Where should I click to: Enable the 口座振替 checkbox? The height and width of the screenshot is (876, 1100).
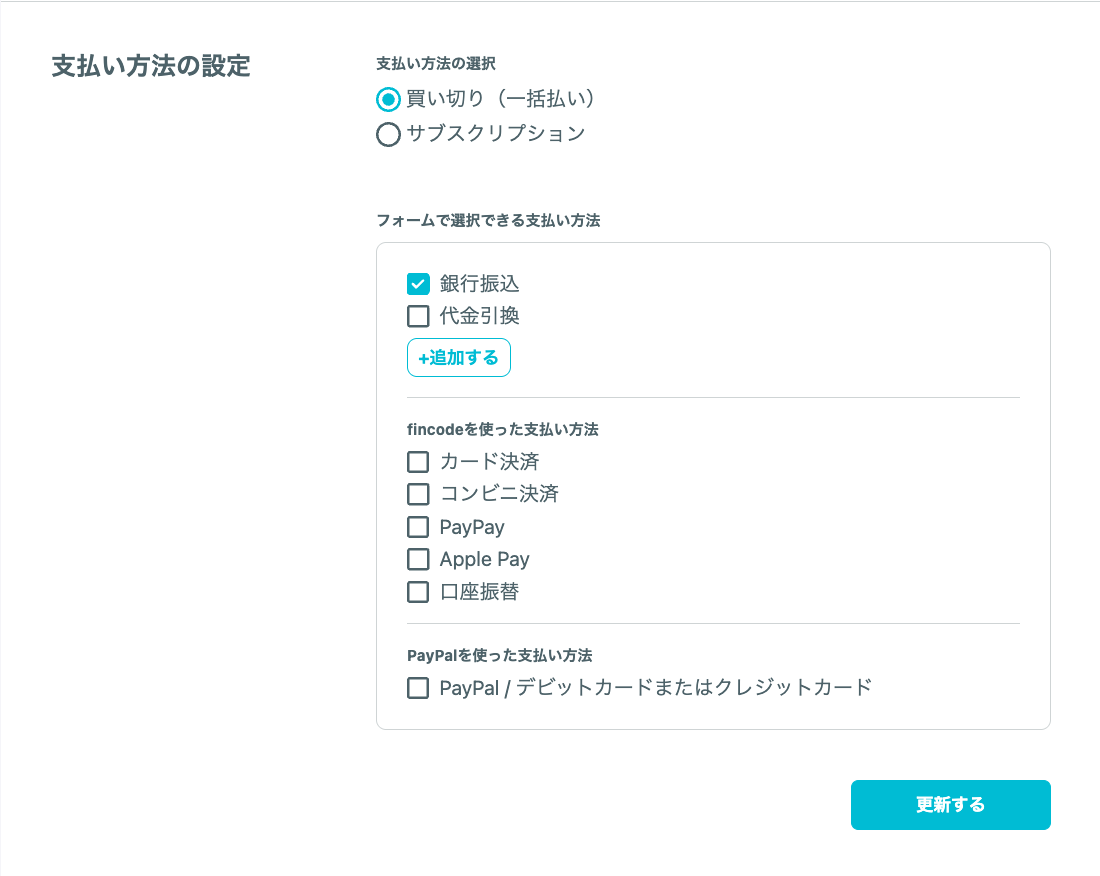coord(418,592)
